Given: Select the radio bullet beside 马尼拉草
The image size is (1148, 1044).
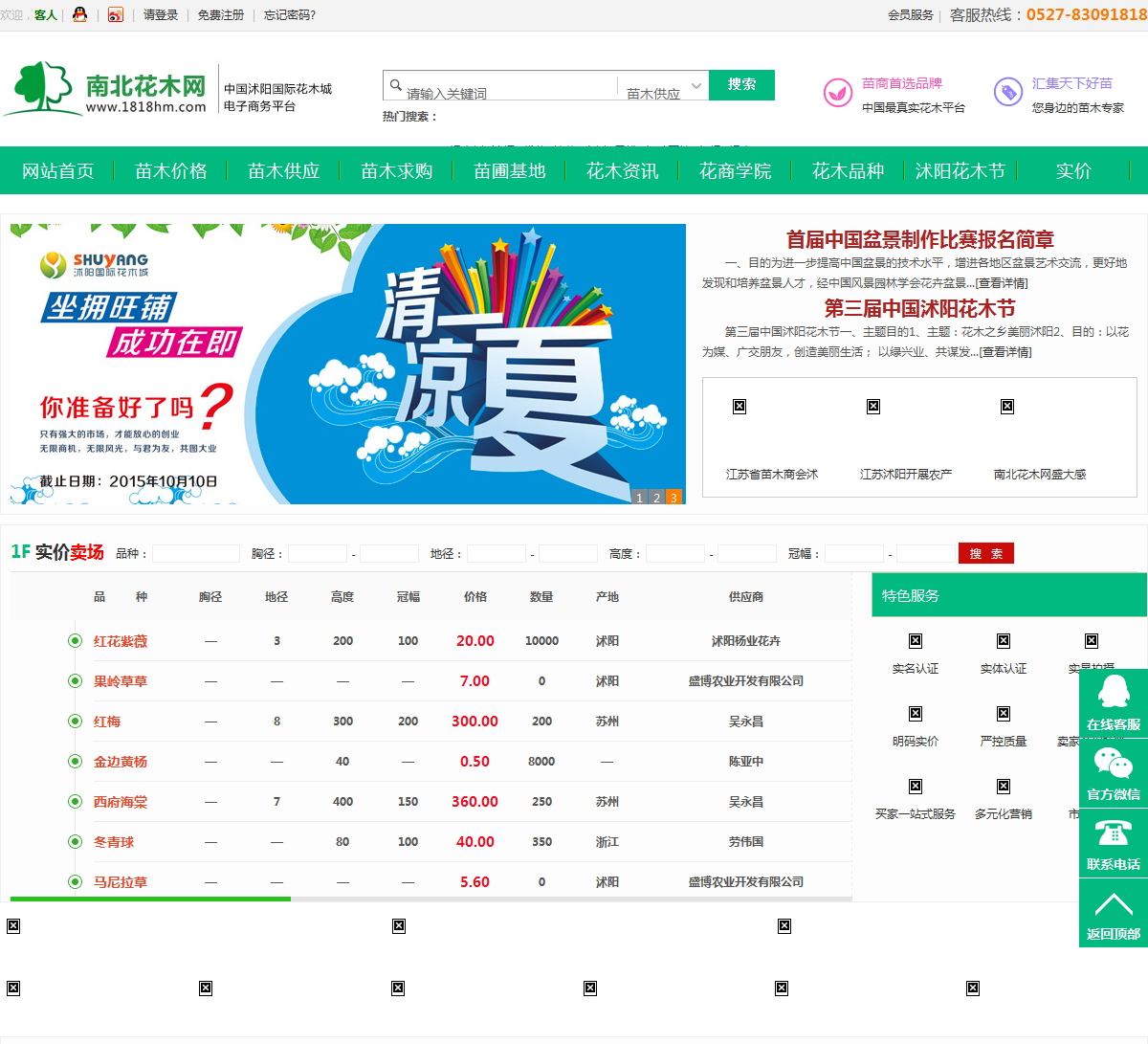Looking at the screenshot, I should point(75,882).
